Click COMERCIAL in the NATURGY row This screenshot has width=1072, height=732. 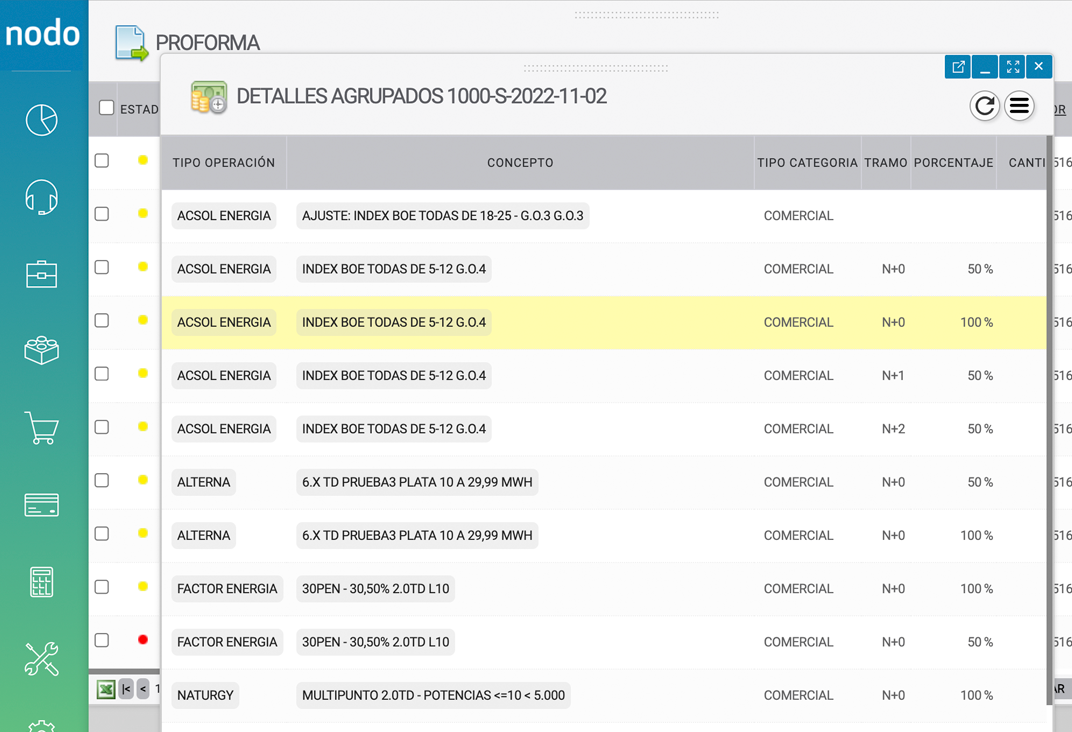pyautogui.click(x=799, y=696)
